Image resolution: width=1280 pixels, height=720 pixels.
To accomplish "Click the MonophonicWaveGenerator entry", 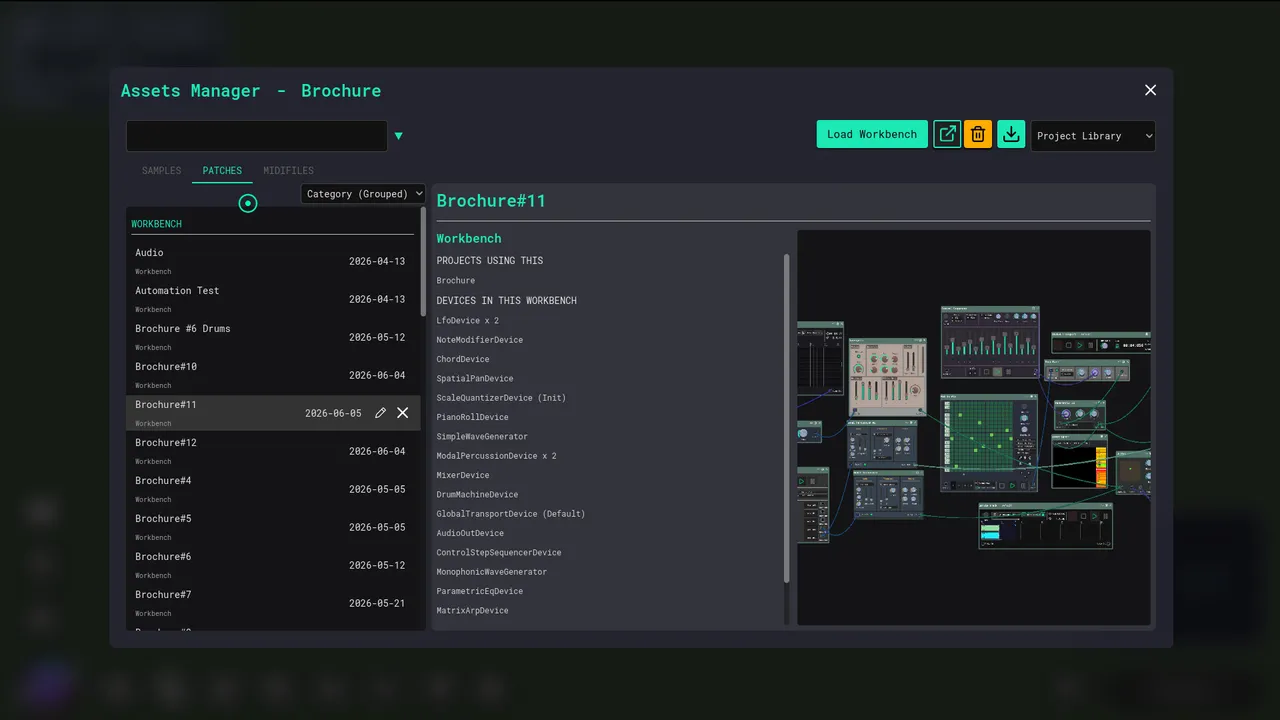I will (492, 572).
